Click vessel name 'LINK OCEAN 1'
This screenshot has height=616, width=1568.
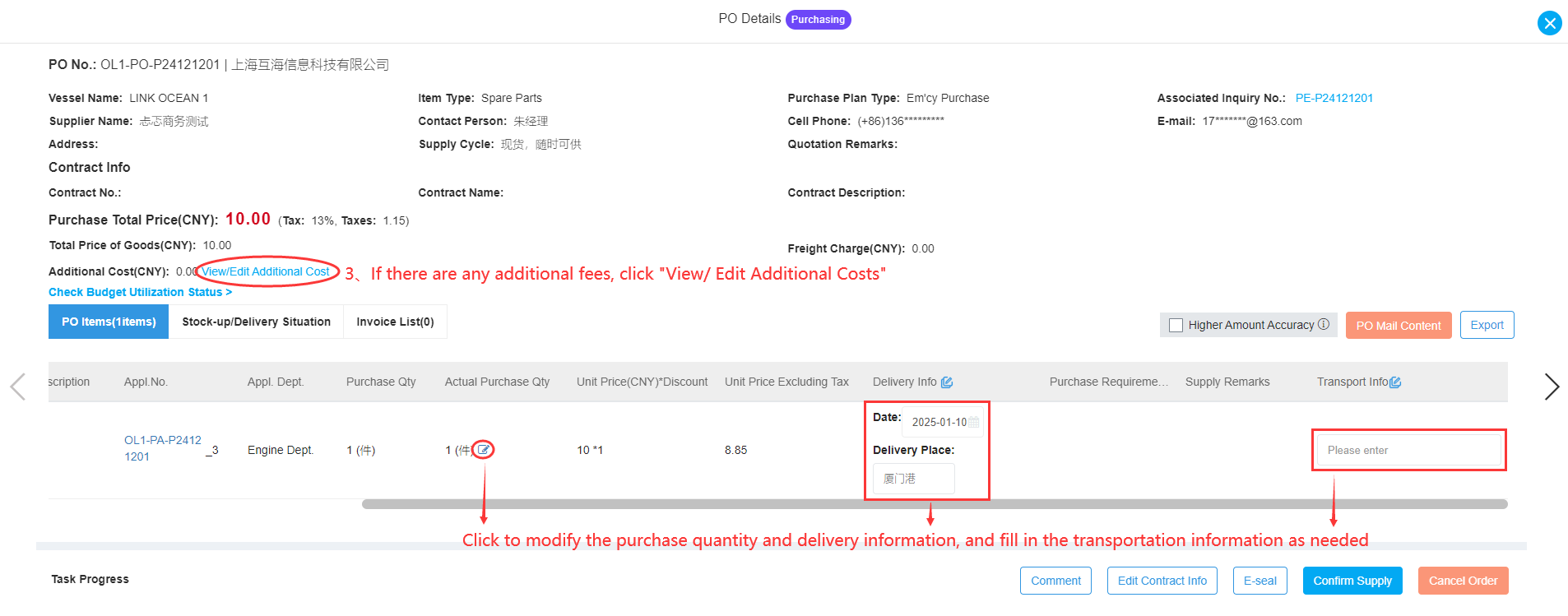point(169,98)
